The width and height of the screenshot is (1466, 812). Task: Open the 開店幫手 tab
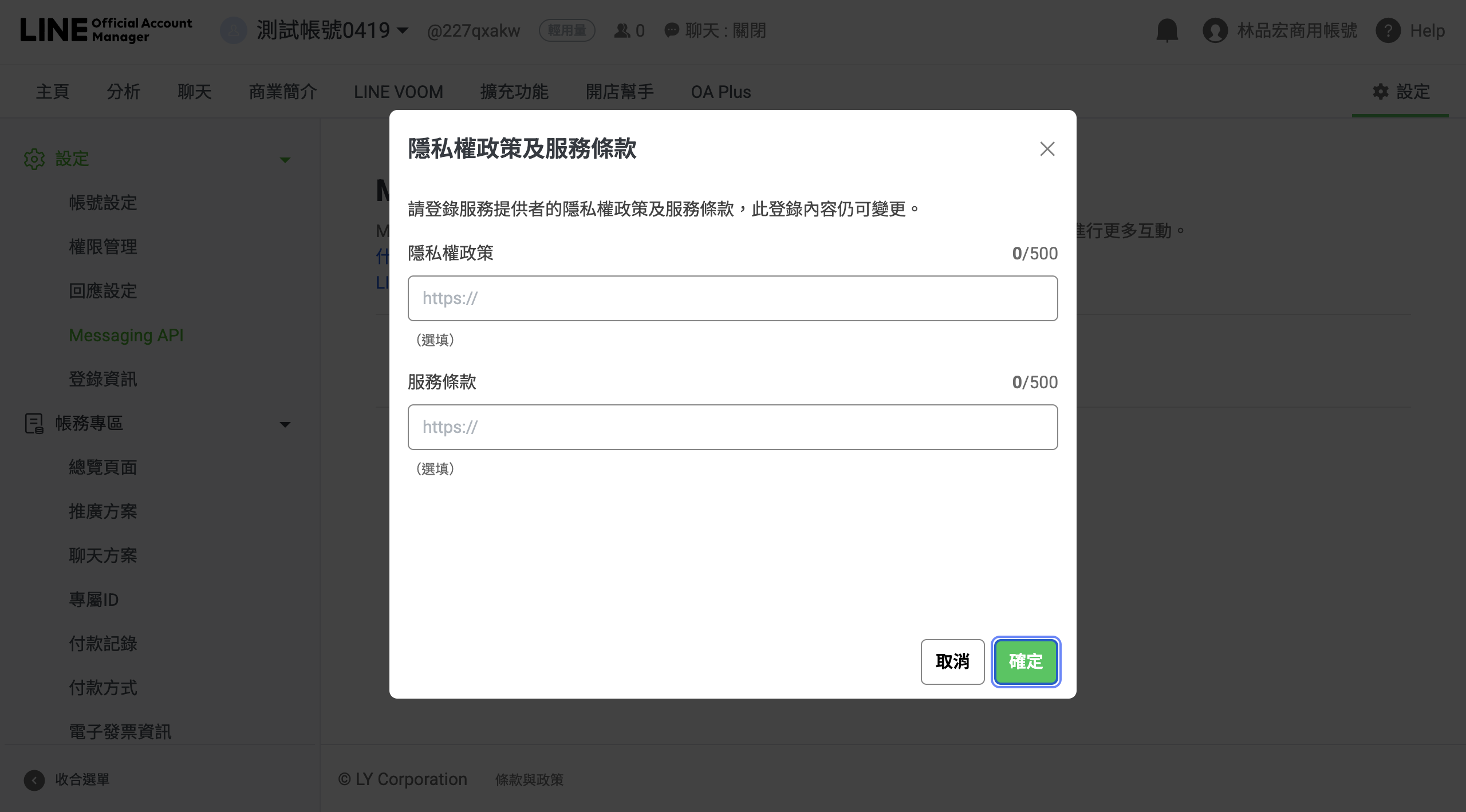pyautogui.click(x=620, y=92)
